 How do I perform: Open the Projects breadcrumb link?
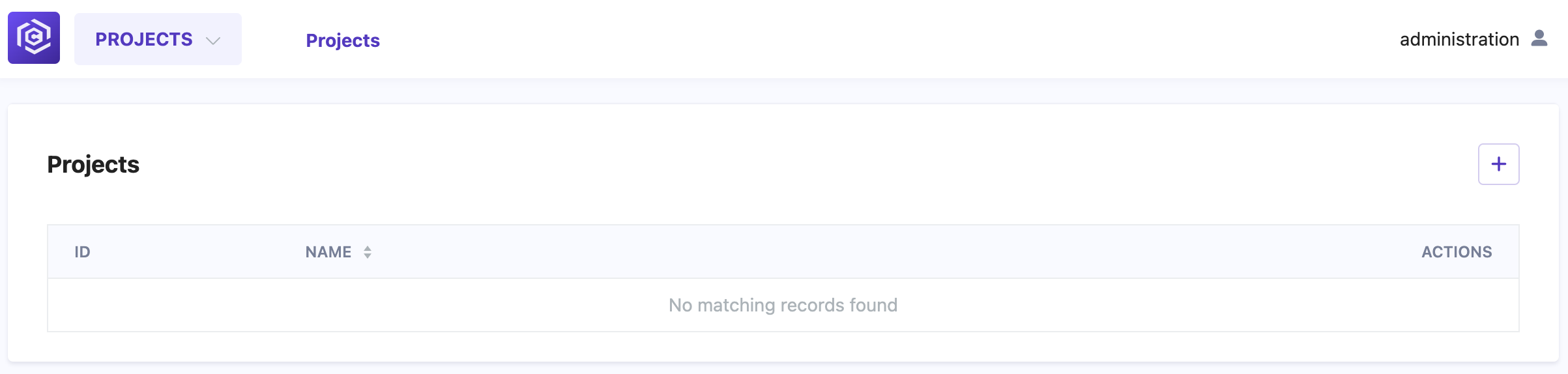click(x=343, y=40)
